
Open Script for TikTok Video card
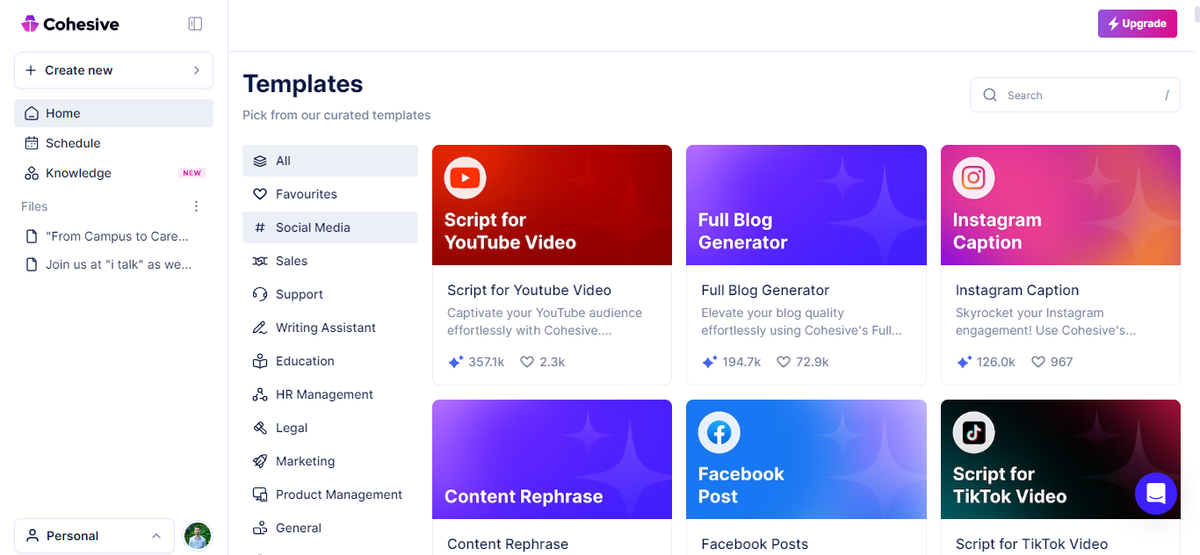coord(1060,477)
